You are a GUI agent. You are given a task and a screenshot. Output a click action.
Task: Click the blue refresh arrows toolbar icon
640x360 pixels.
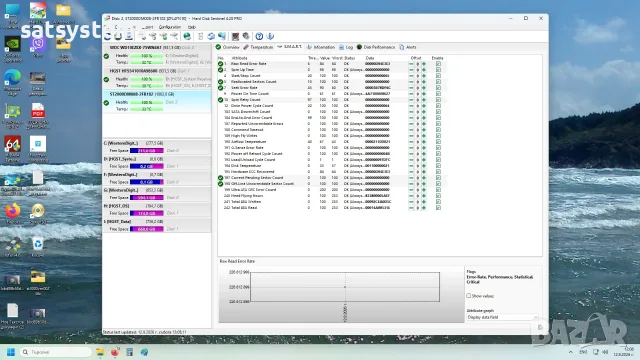tap(211, 36)
